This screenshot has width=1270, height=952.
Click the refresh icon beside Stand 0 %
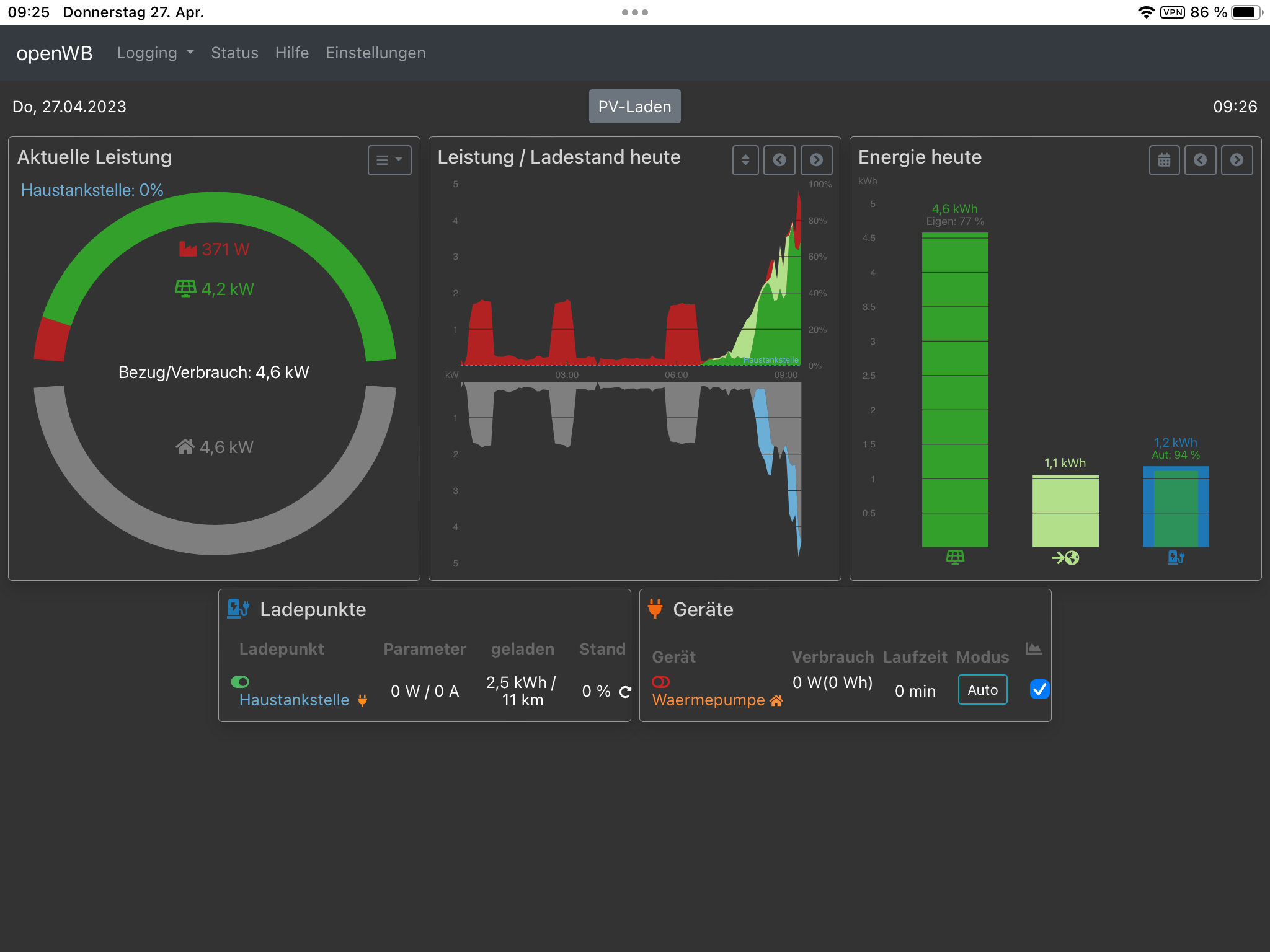(x=625, y=692)
